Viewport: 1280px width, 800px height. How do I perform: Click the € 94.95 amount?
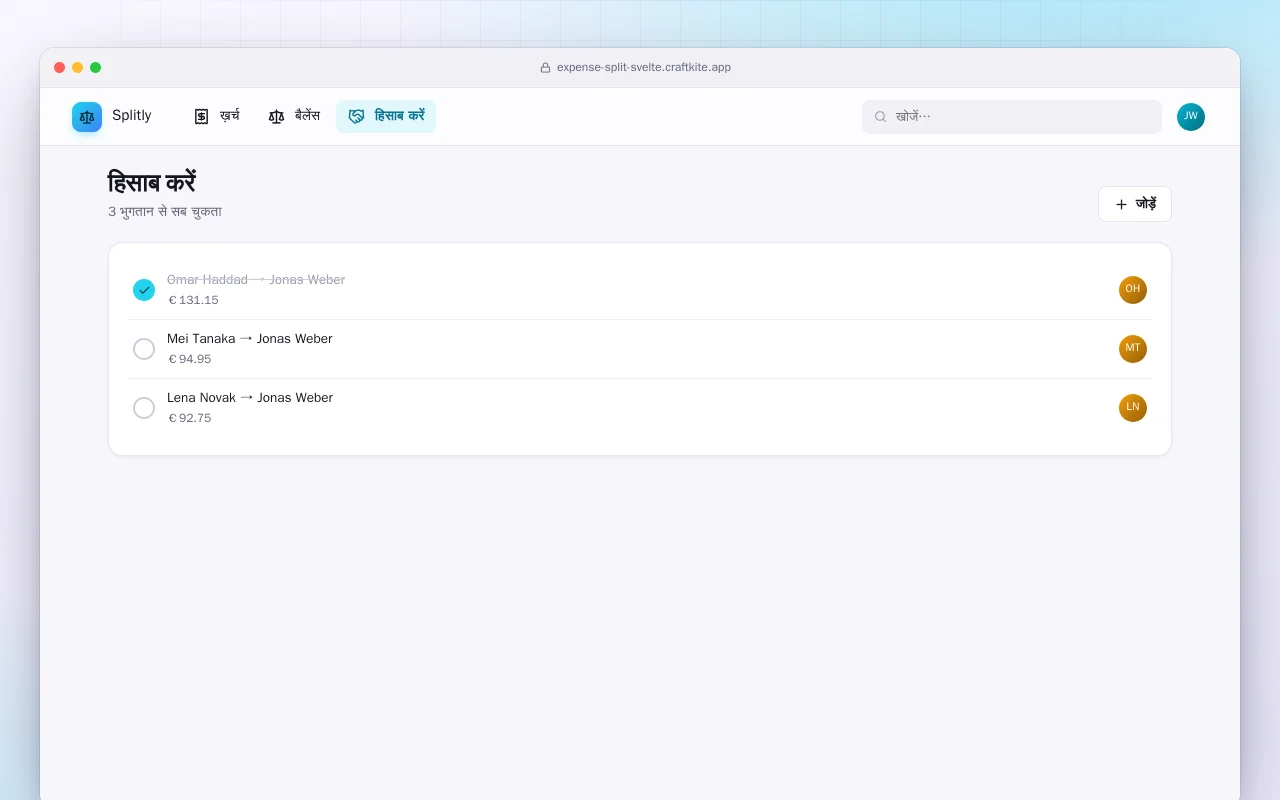(x=190, y=359)
